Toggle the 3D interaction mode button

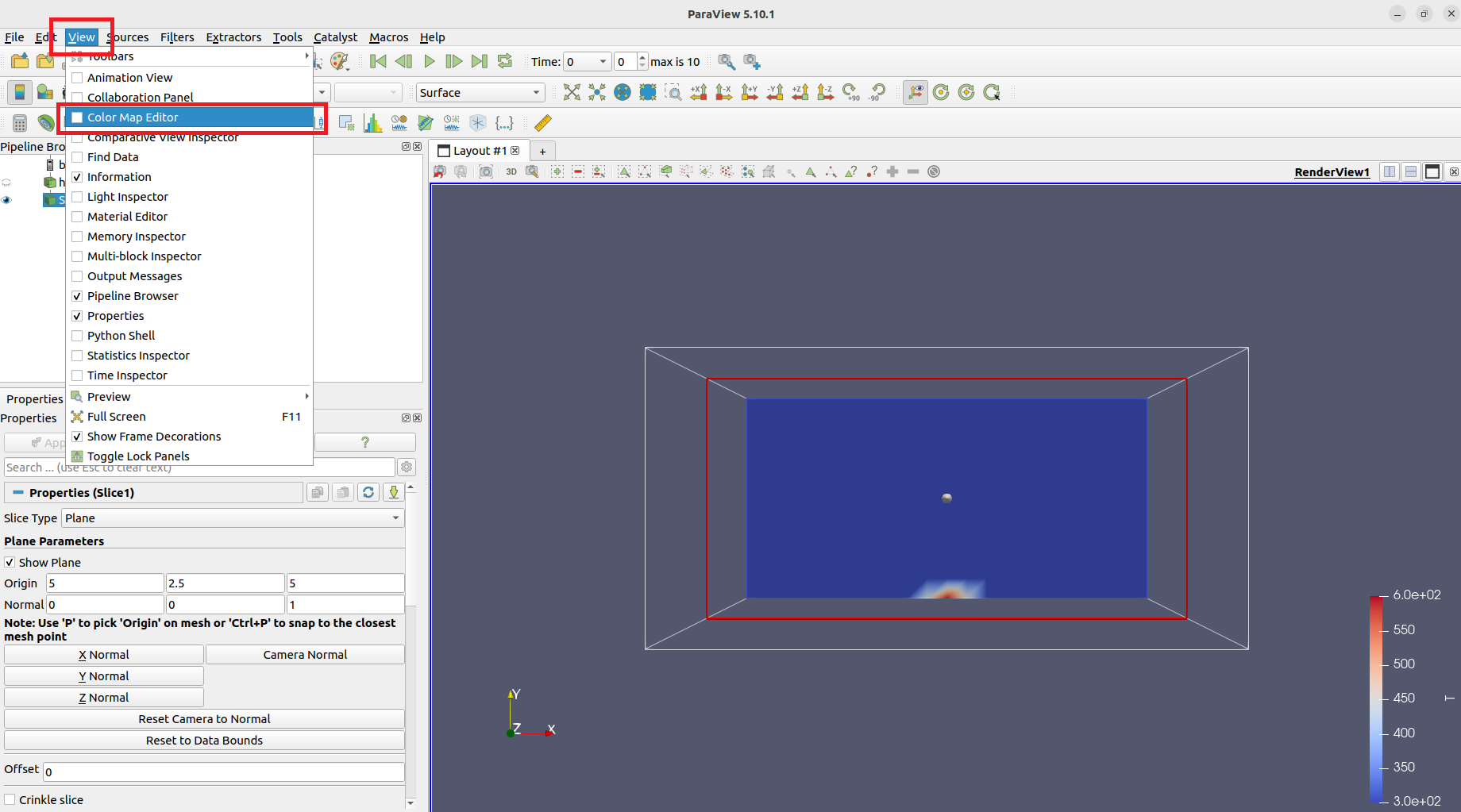click(x=511, y=172)
